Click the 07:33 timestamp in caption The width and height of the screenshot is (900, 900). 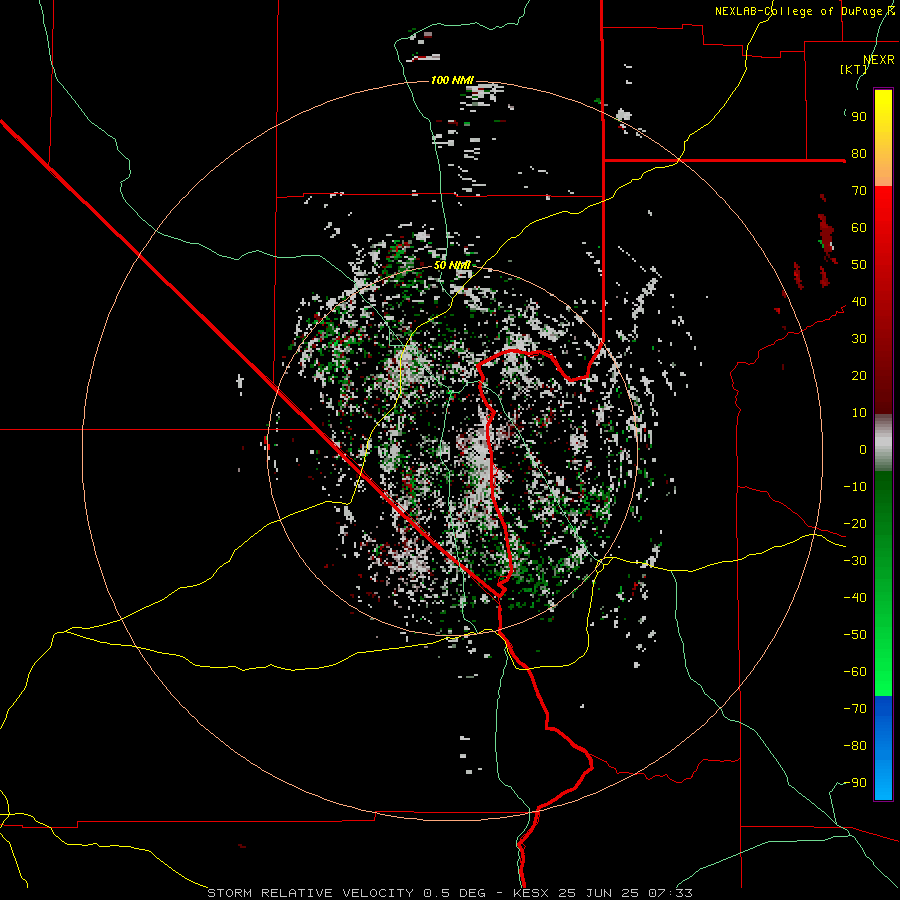coord(671,893)
